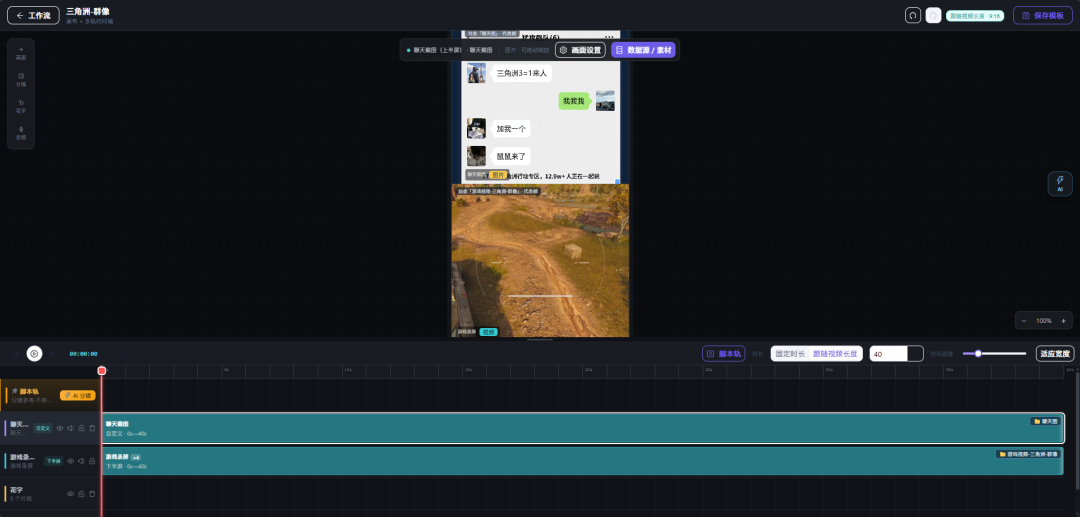Adjust the timeline zoom slider
The width and height of the screenshot is (1080, 517).
[995, 354]
